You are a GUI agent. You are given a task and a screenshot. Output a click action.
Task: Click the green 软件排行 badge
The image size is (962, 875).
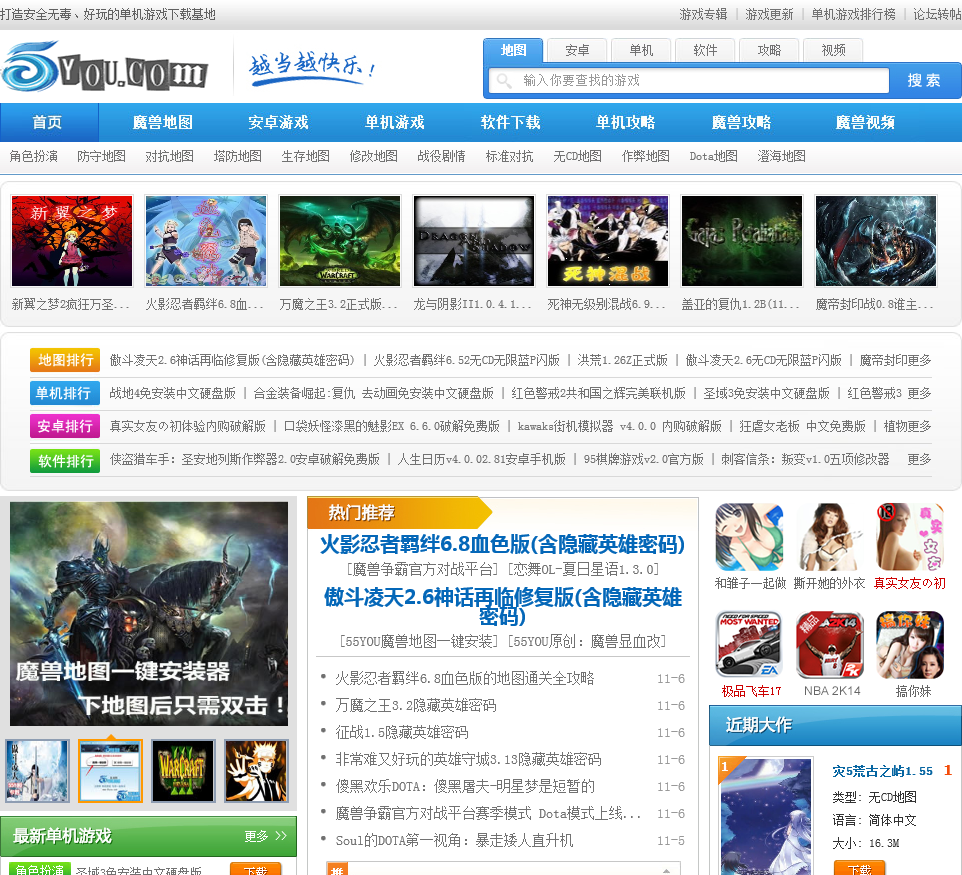[65, 460]
